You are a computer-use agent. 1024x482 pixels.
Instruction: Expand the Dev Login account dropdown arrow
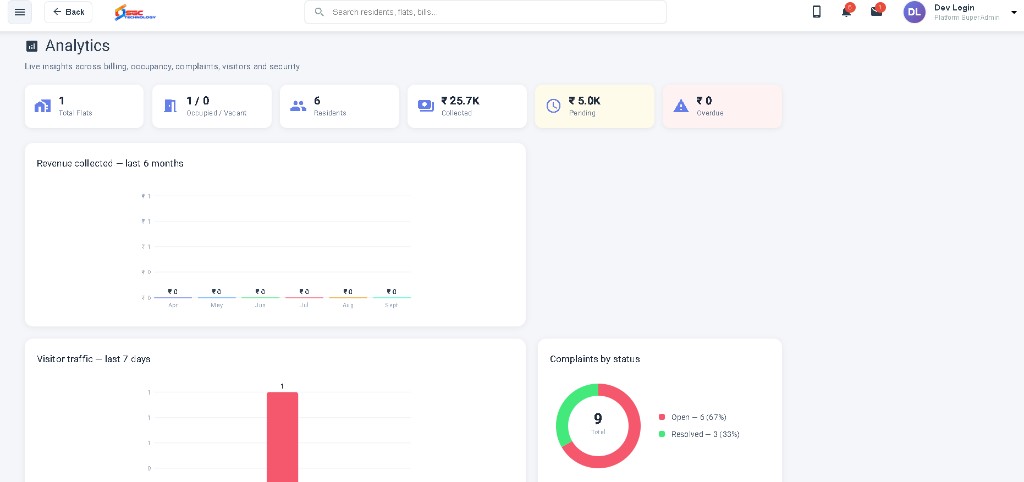click(1014, 12)
